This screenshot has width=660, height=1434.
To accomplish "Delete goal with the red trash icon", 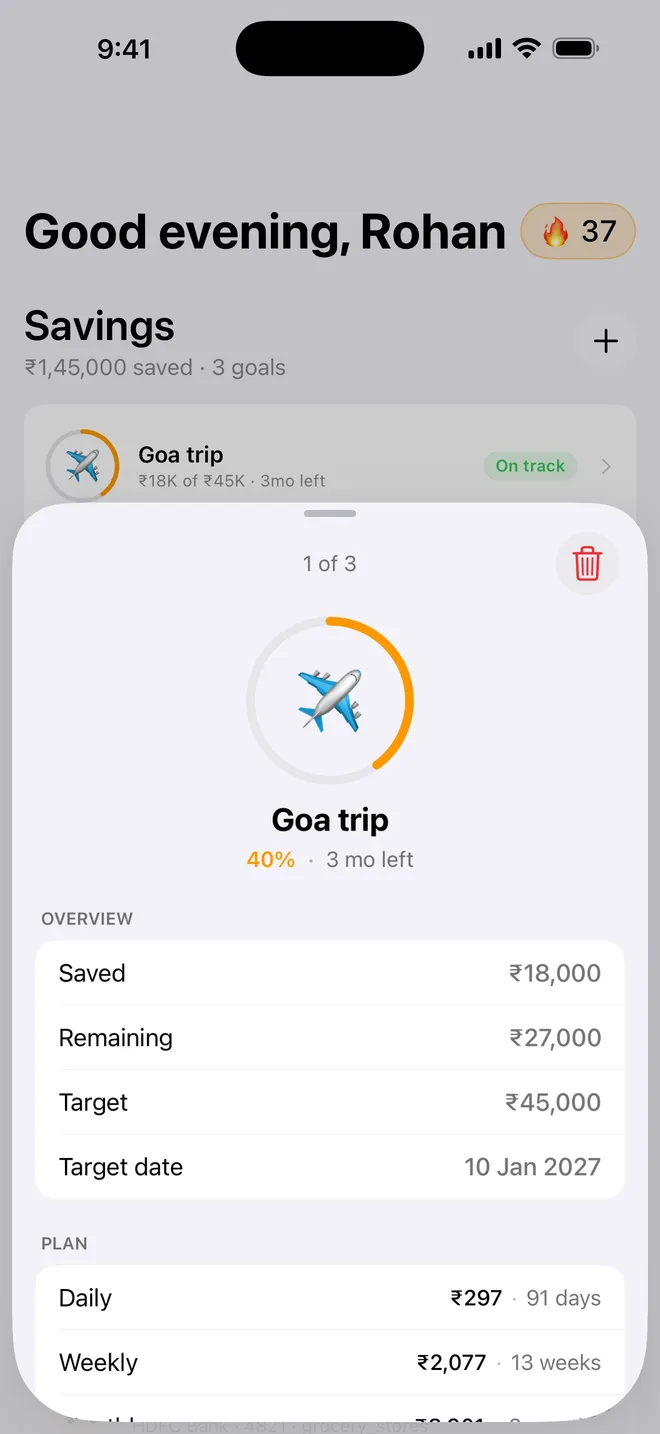I will pyautogui.click(x=588, y=564).
